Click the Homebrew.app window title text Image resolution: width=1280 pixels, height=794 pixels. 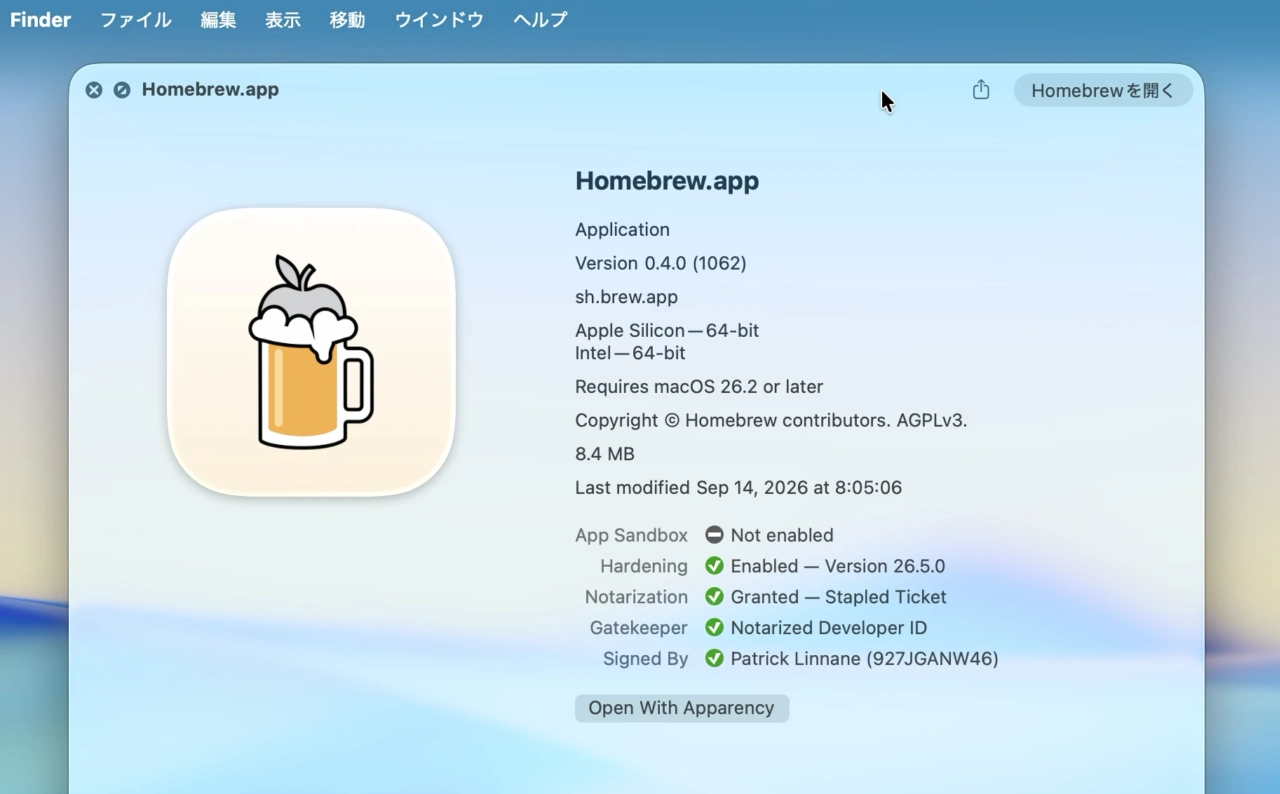[210, 90]
